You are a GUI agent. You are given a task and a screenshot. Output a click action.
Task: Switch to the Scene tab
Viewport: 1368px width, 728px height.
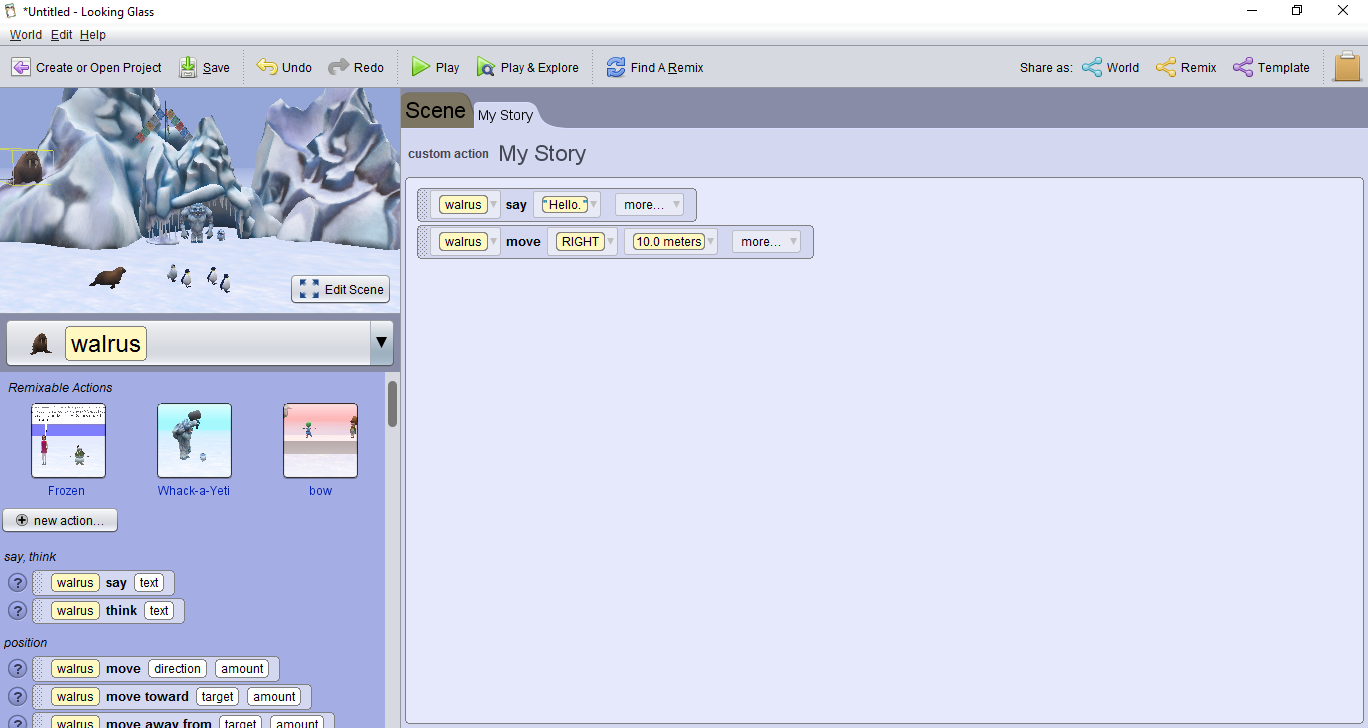[x=435, y=110]
